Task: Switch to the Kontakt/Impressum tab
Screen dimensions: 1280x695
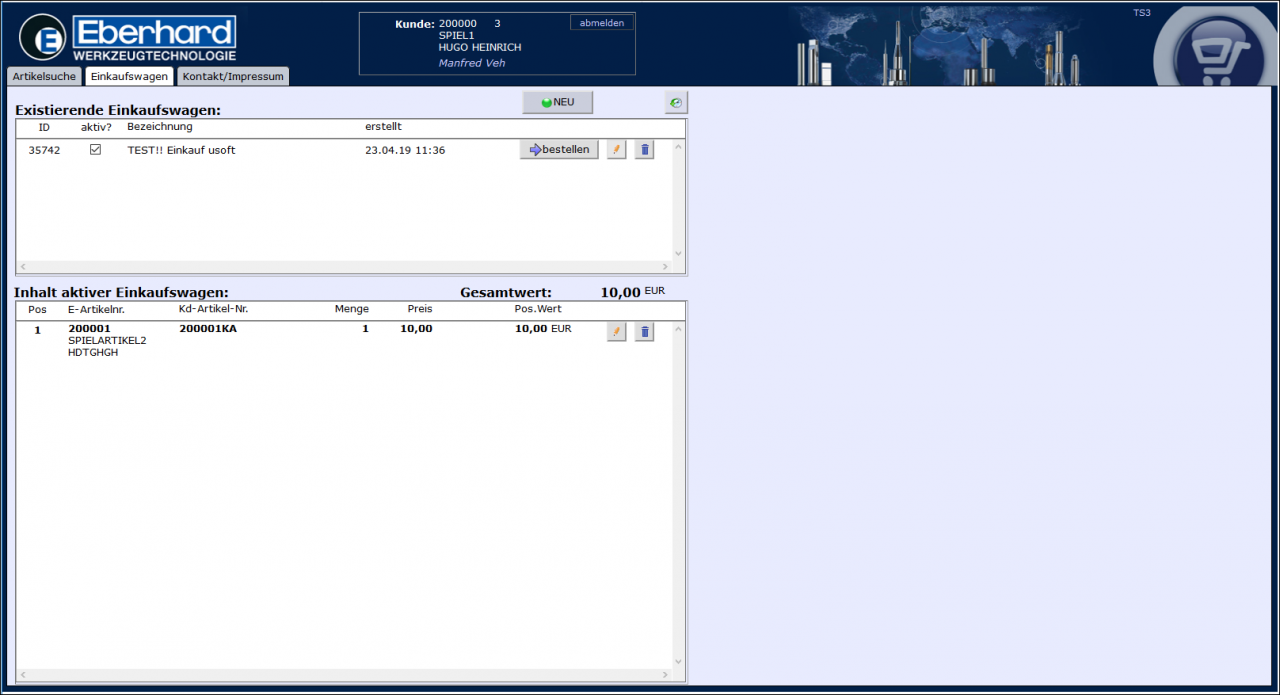Action: [233, 77]
